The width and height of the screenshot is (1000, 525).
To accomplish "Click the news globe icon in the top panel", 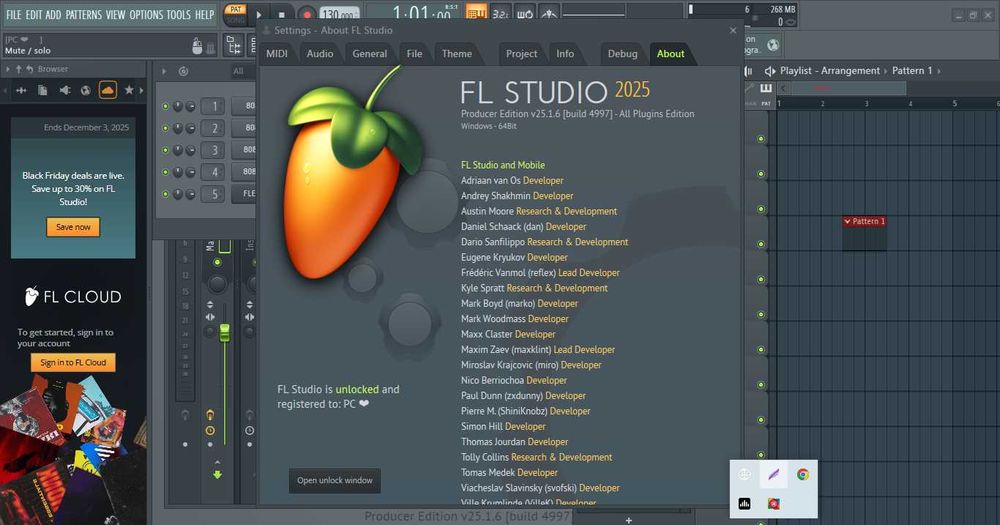I will point(773,45).
